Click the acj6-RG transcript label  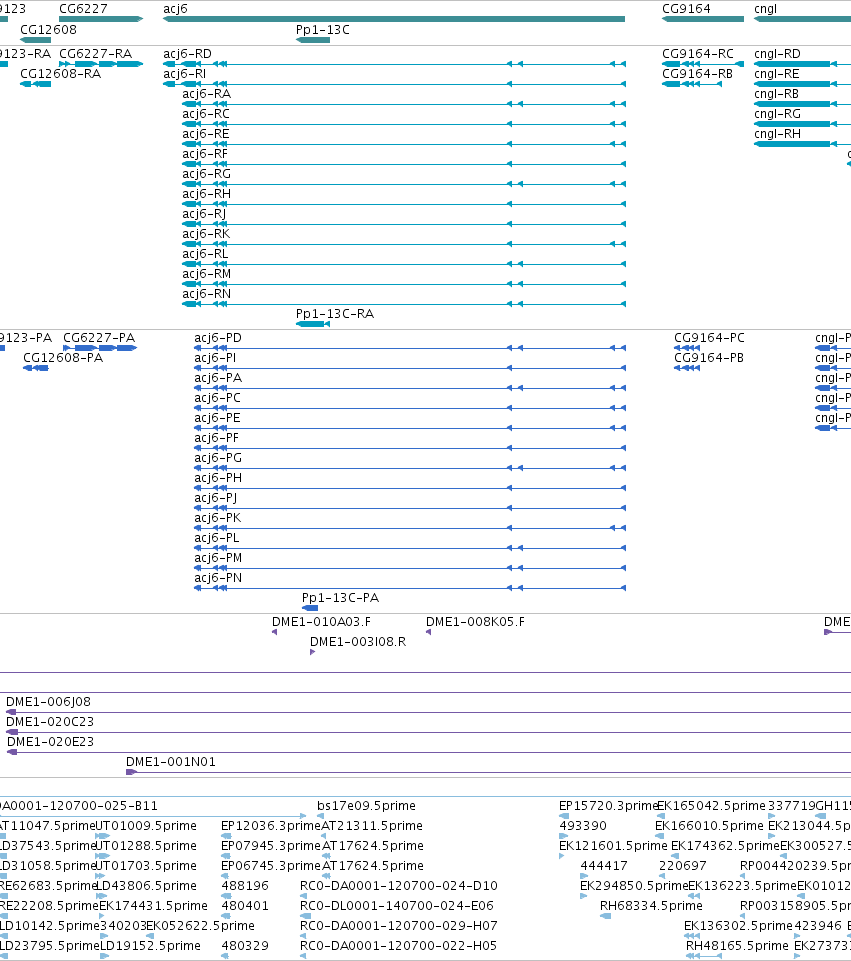(x=206, y=173)
